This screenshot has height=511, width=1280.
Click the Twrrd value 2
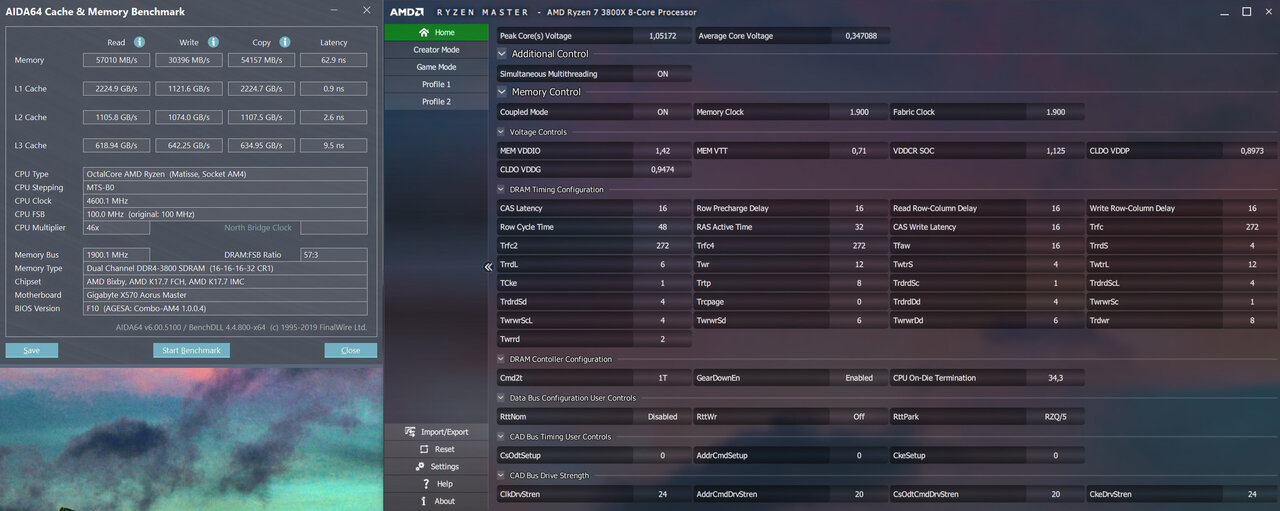662,339
